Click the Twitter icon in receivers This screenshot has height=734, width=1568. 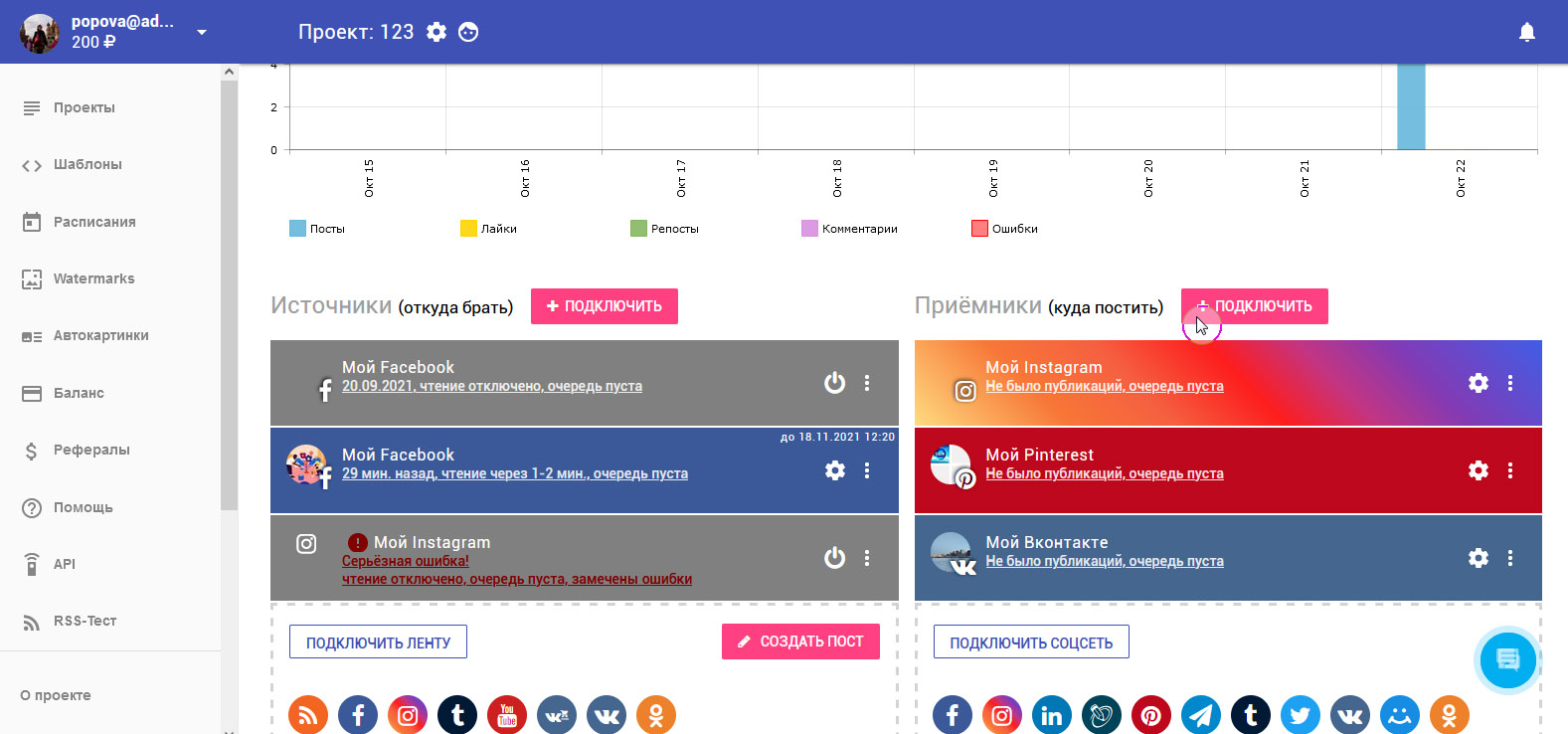click(x=1301, y=715)
